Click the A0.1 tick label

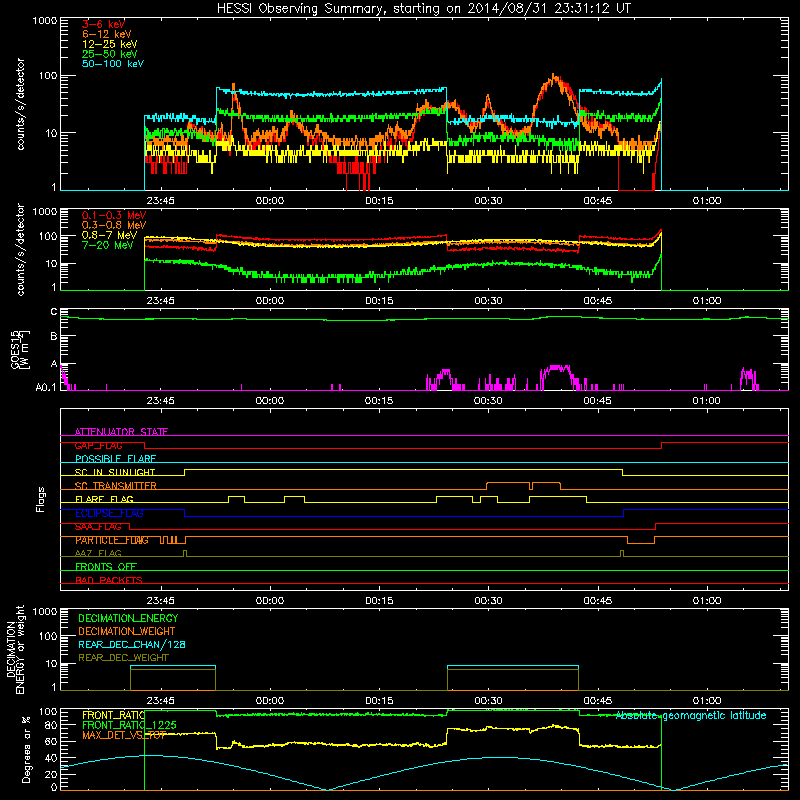46,388
